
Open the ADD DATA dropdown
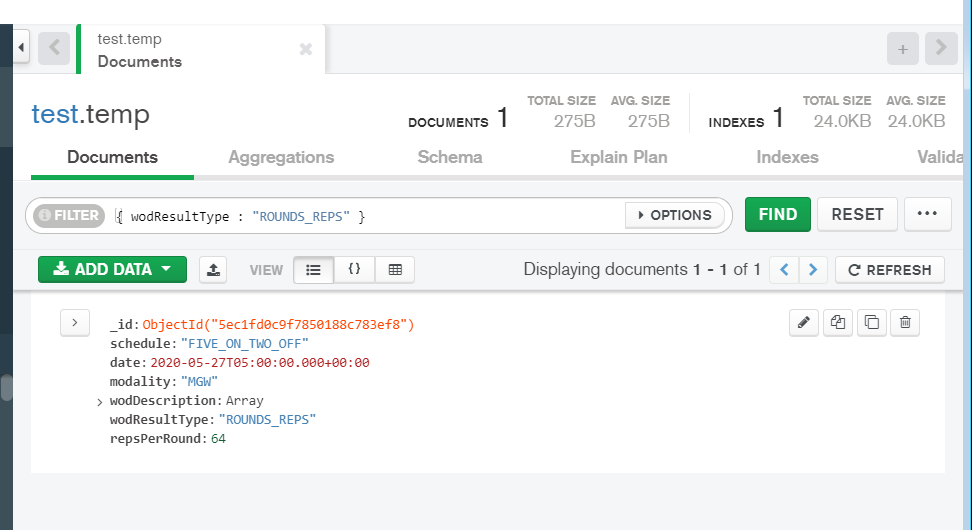coord(112,269)
